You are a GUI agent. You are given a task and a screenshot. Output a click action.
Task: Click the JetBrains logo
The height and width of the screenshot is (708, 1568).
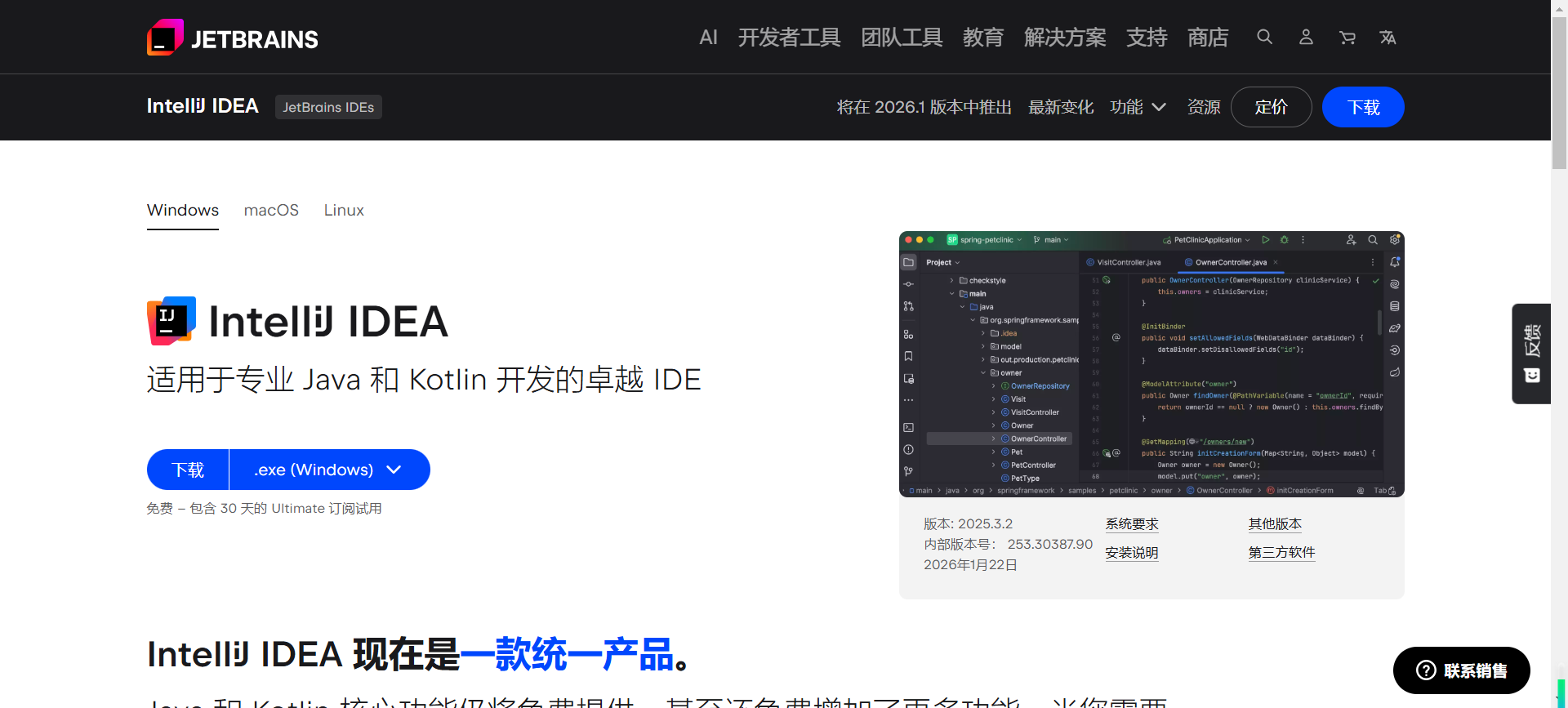coord(233,38)
